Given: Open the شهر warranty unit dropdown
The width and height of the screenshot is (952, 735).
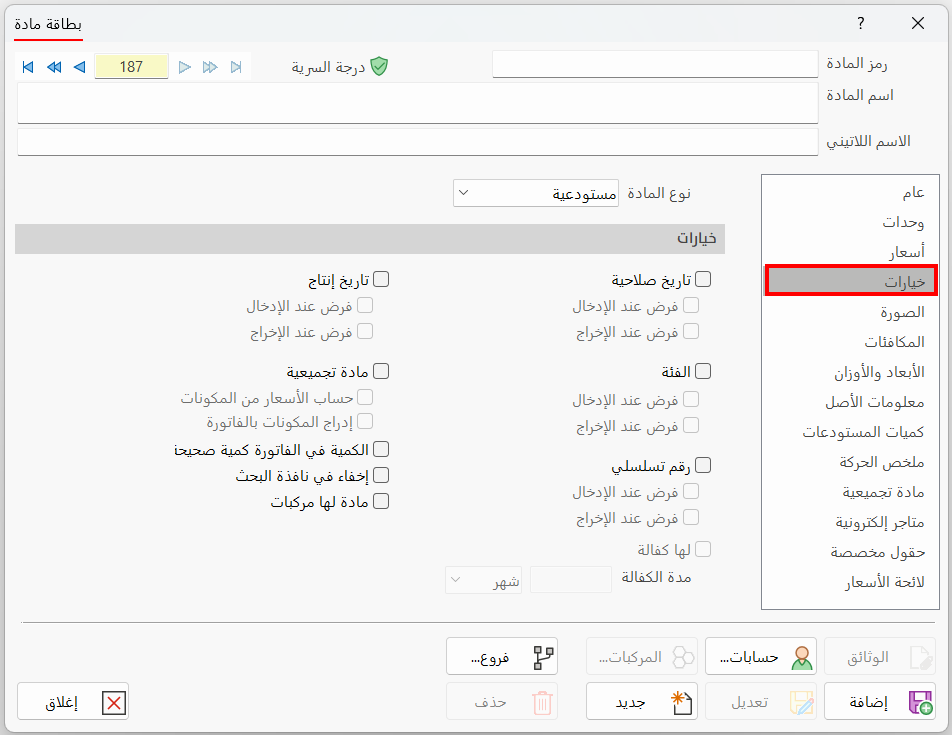Looking at the screenshot, I should tap(483, 580).
